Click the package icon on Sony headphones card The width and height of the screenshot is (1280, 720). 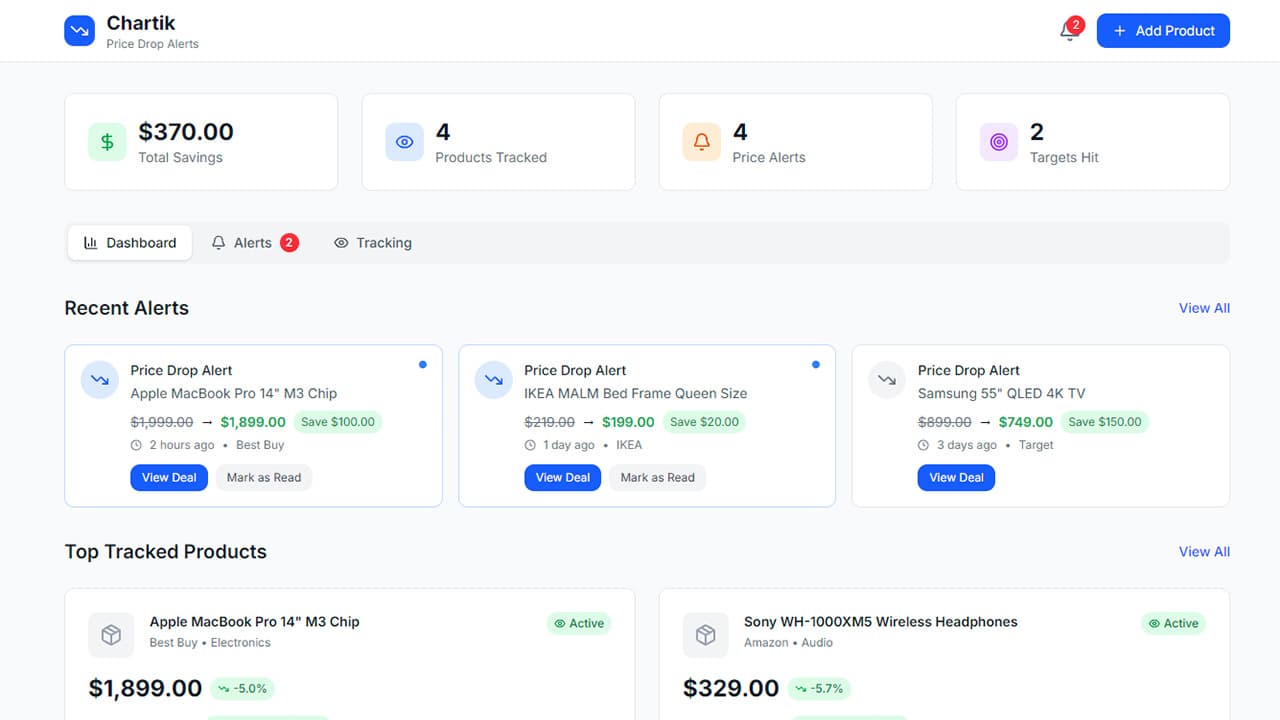pyautogui.click(x=706, y=635)
